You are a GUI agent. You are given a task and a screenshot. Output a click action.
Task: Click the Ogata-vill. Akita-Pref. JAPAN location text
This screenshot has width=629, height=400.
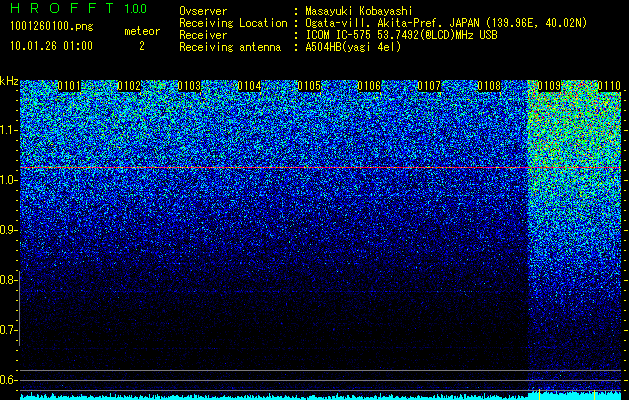coord(446,23)
